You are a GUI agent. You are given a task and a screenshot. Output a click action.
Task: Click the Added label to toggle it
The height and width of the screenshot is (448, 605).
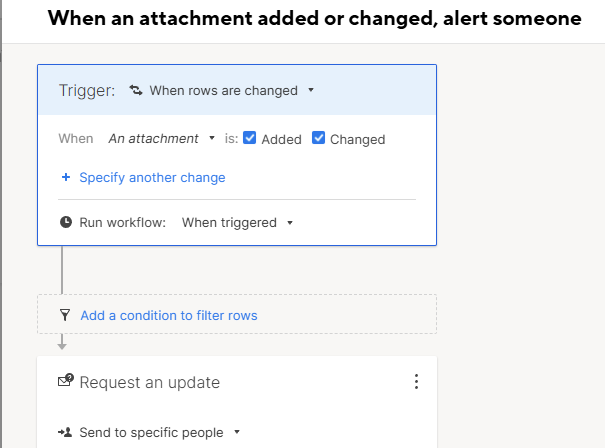(x=281, y=139)
